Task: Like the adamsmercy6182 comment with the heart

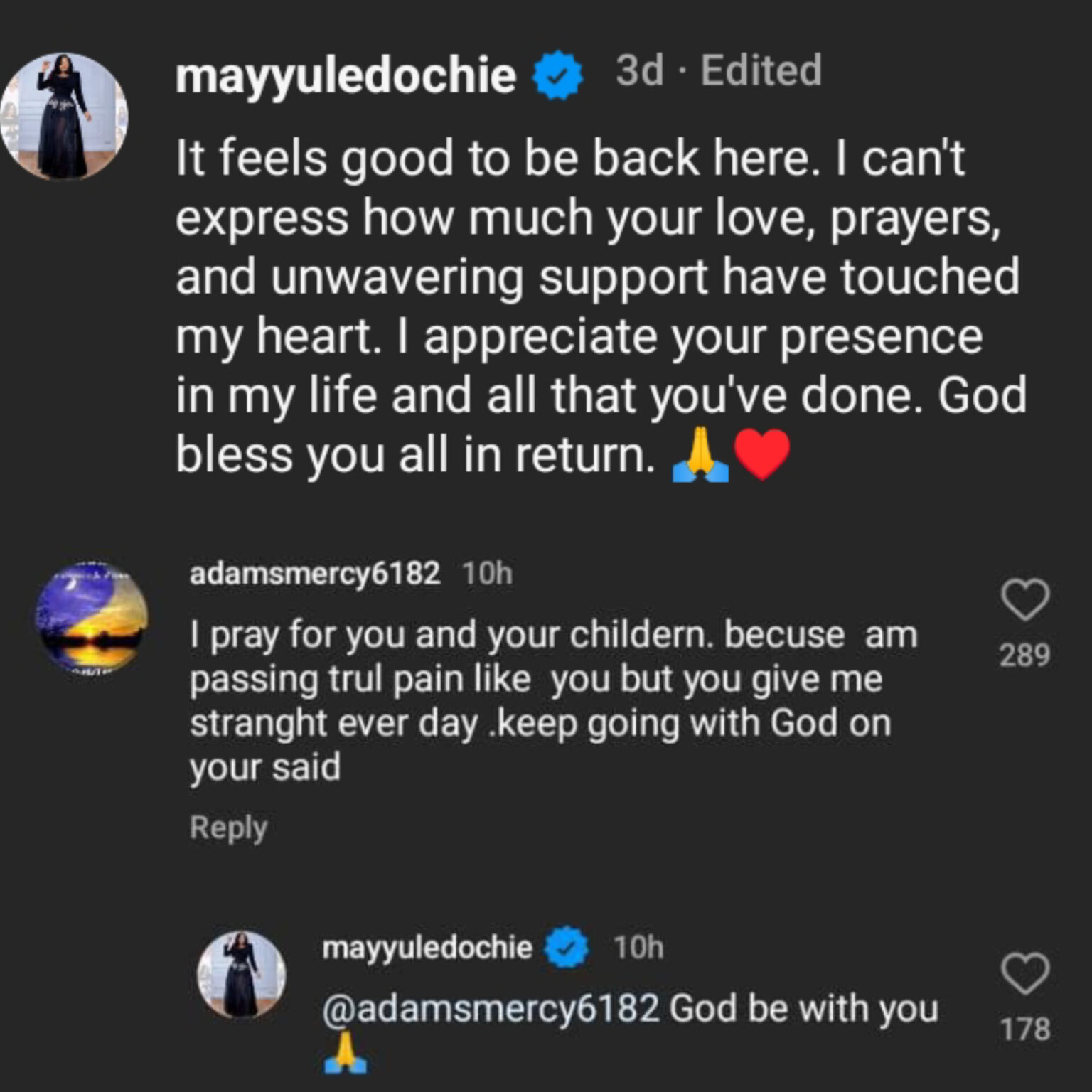Action: pyautogui.click(x=1024, y=599)
